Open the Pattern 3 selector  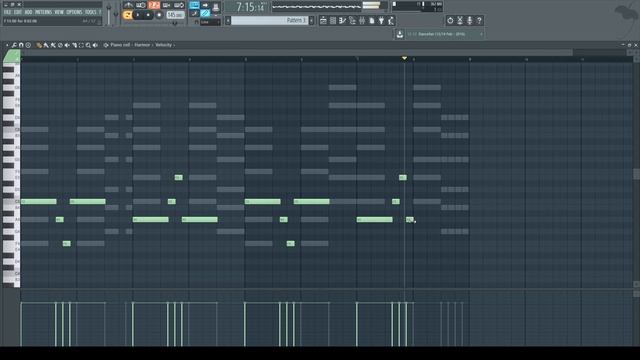[269, 20]
